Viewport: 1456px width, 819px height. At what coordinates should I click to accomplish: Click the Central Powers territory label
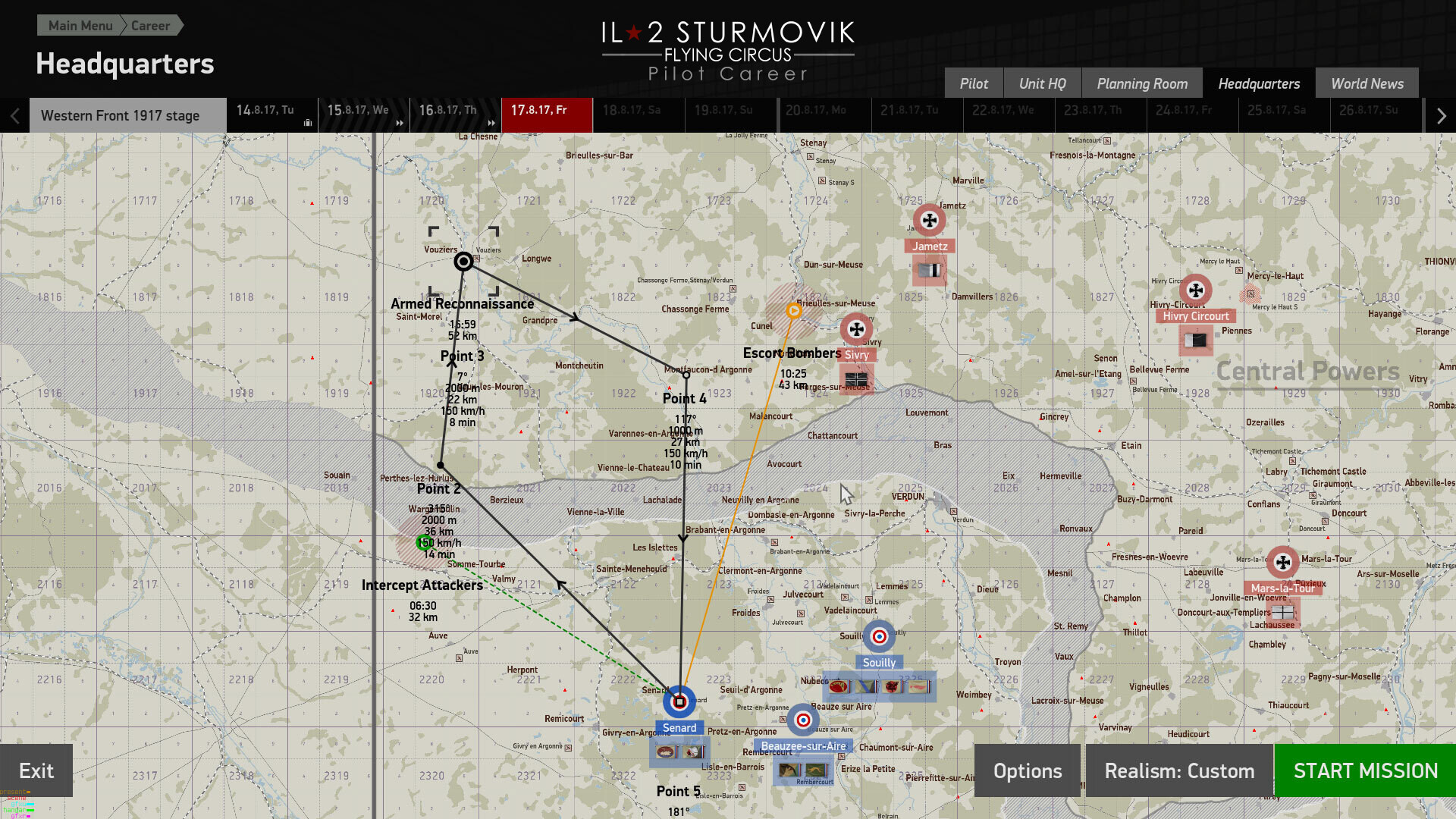coord(1308,372)
